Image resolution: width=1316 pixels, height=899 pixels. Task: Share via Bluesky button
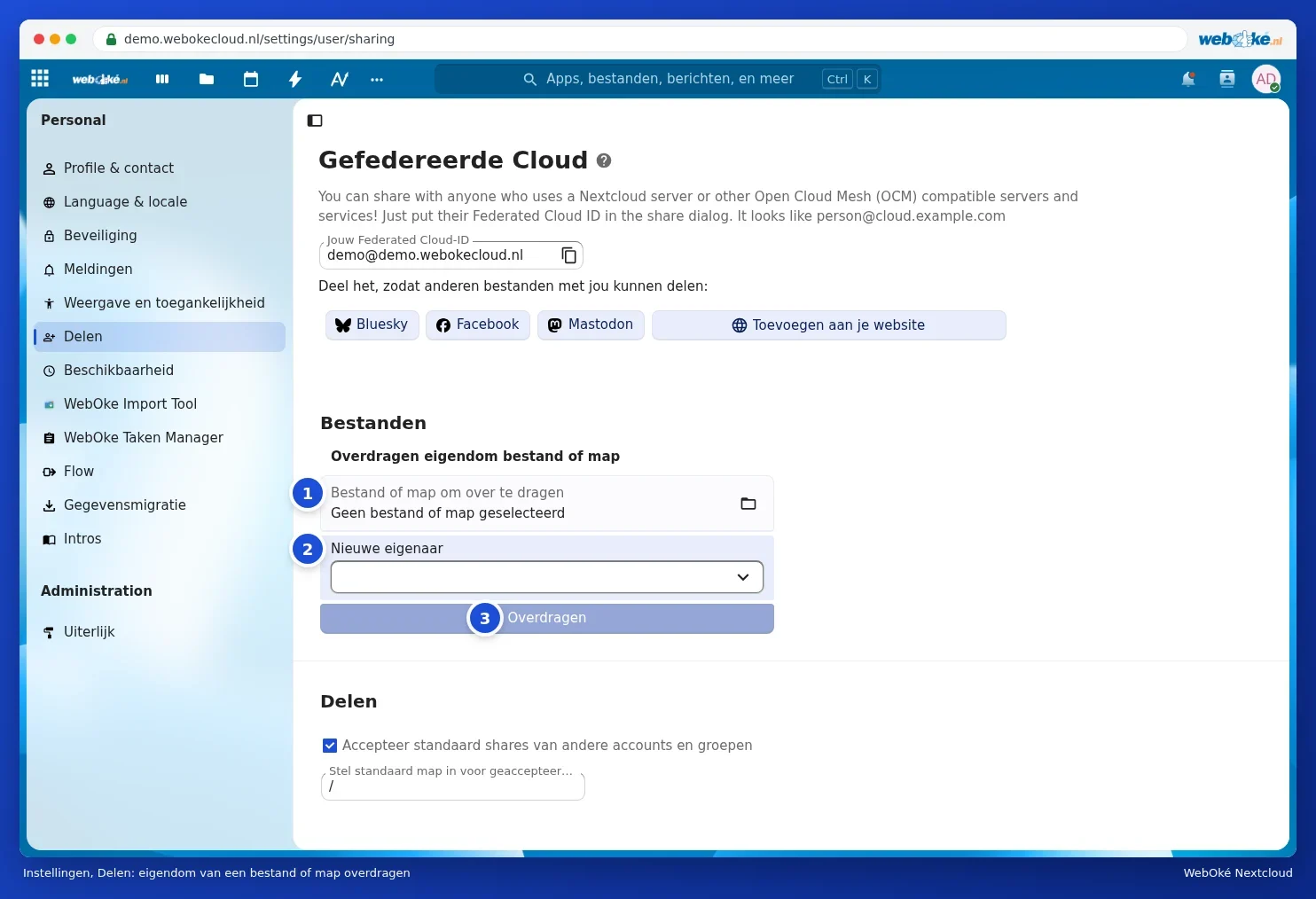[x=372, y=324]
